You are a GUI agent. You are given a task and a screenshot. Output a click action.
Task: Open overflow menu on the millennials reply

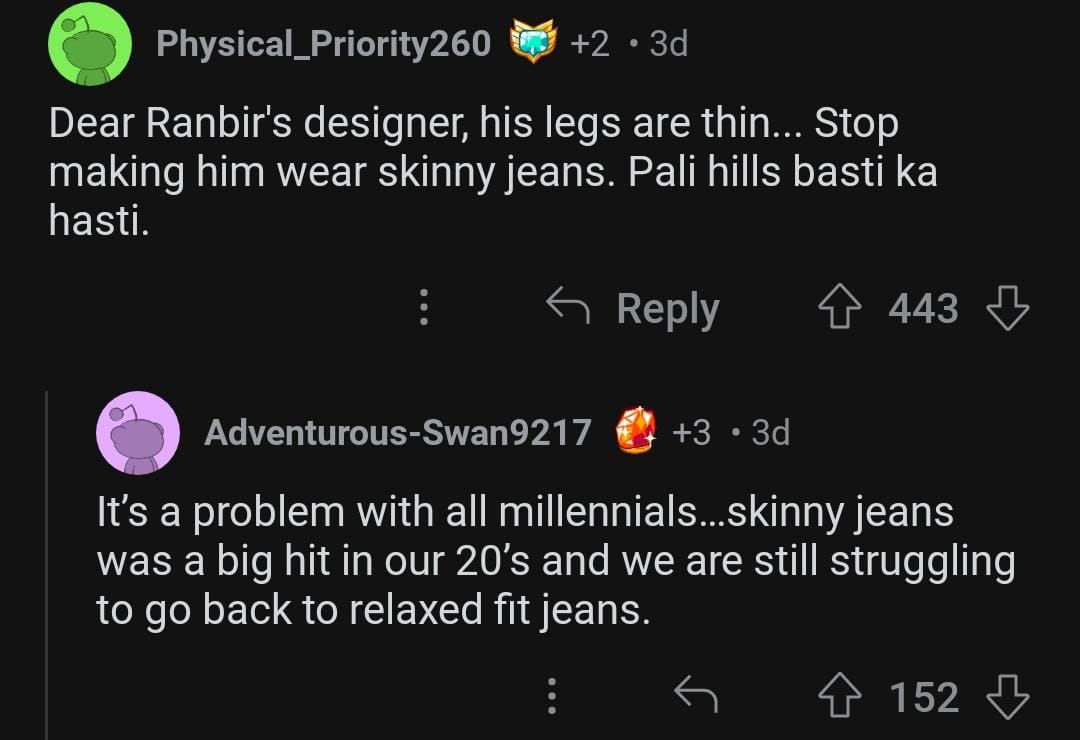point(552,695)
